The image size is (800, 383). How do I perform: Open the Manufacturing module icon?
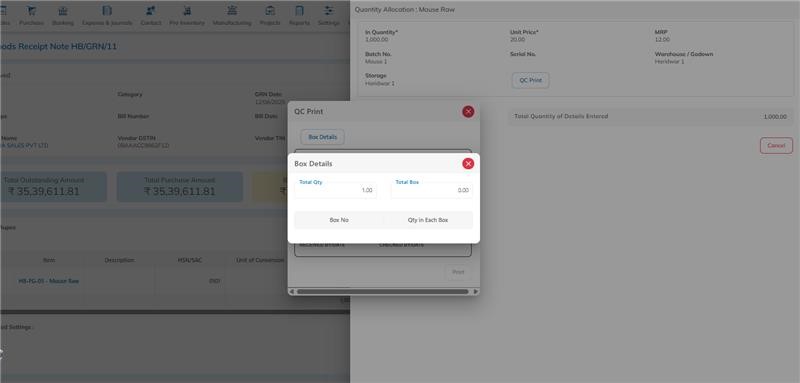pos(232,11)
